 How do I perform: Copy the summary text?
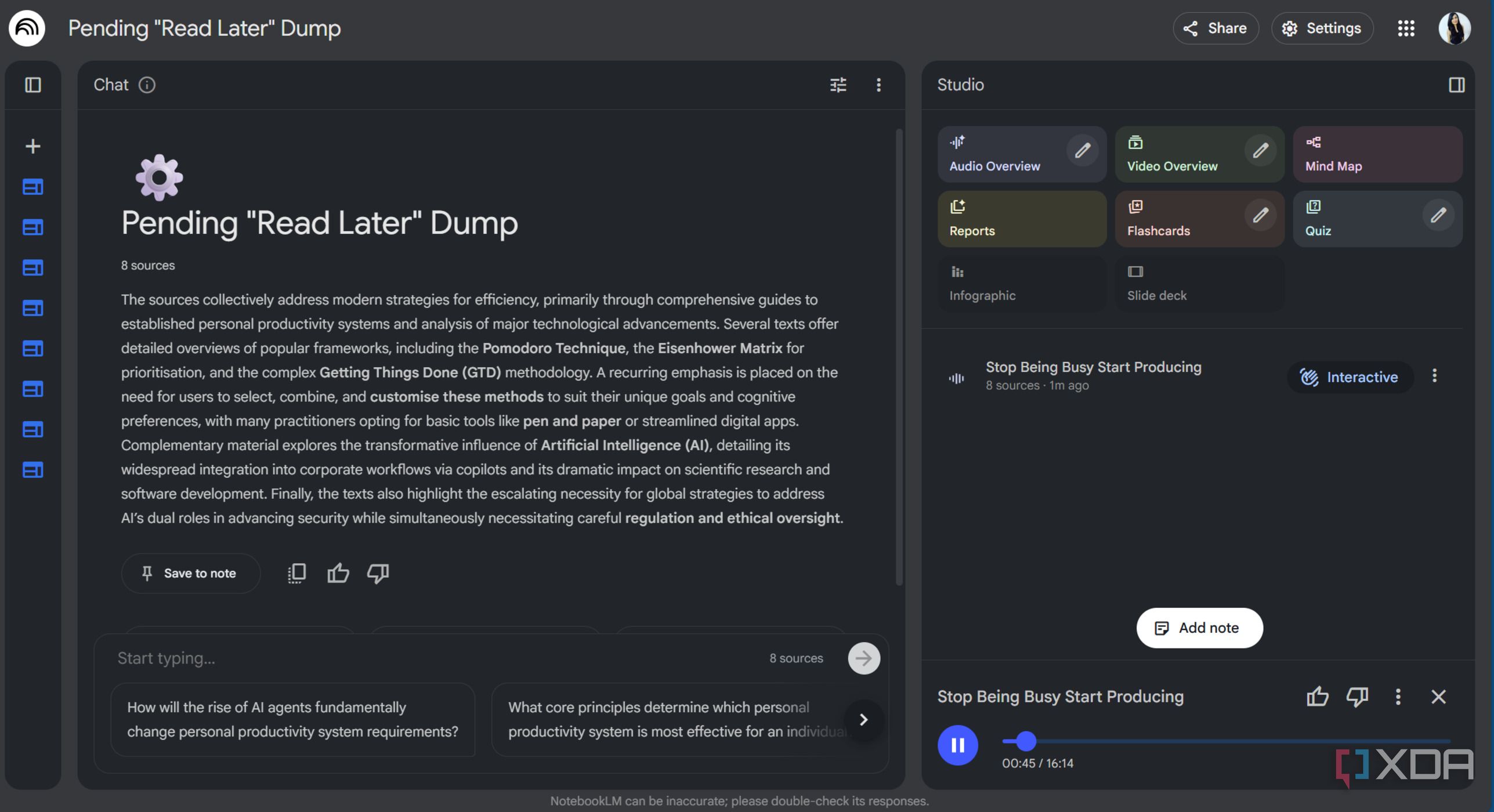pyautogui.click(x=296, y=574)
